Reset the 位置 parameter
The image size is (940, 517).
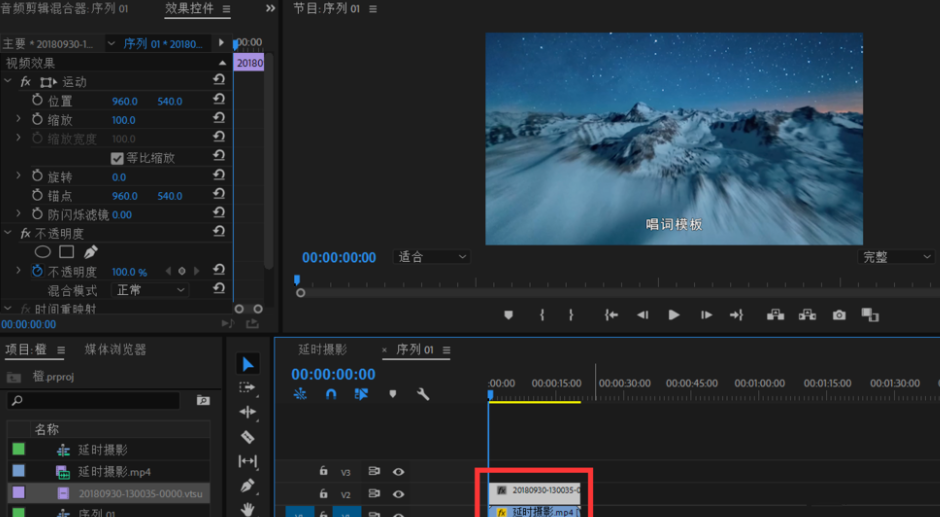(219, 101)
